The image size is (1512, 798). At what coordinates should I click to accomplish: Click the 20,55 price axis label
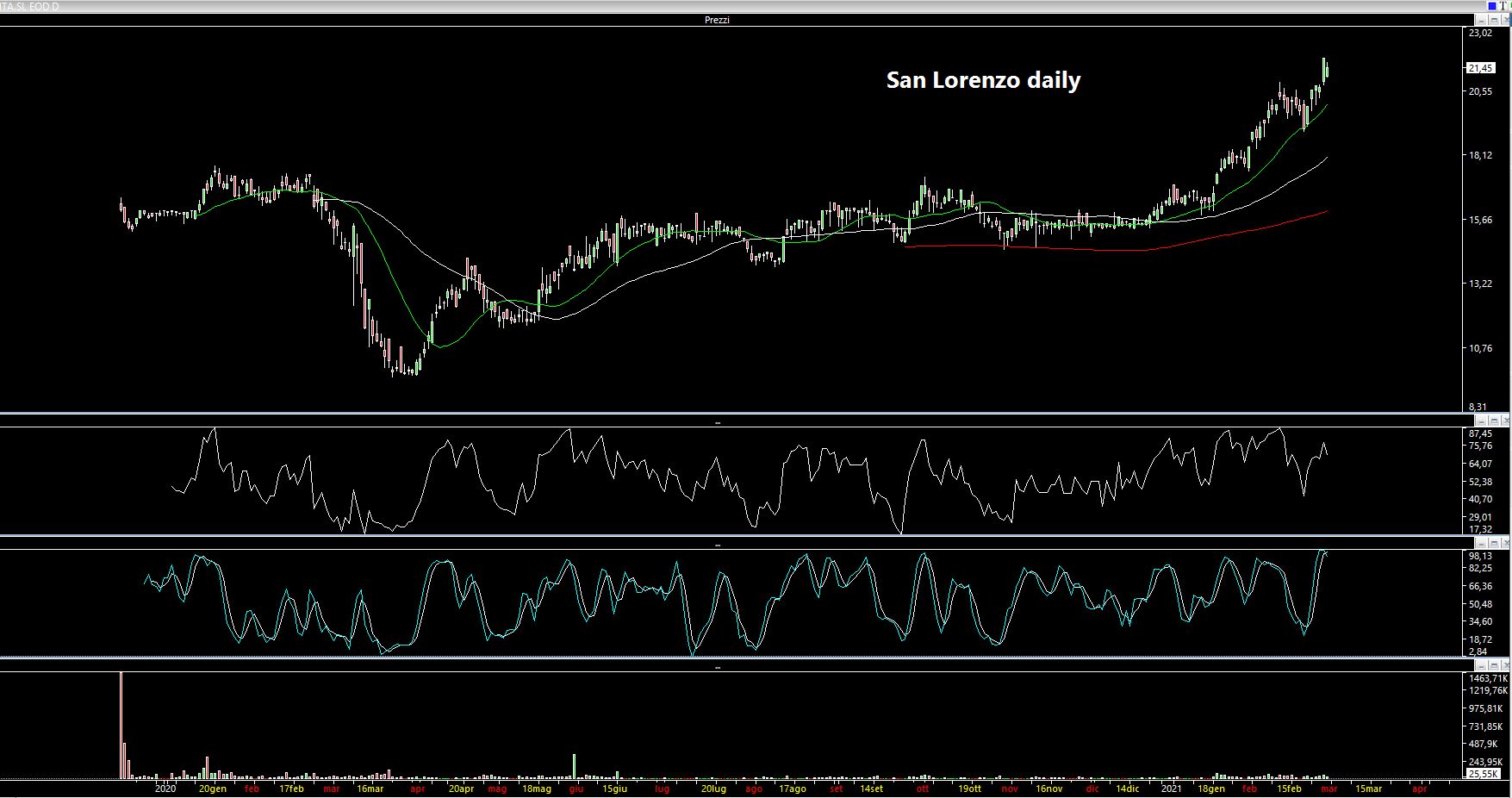1481,91
